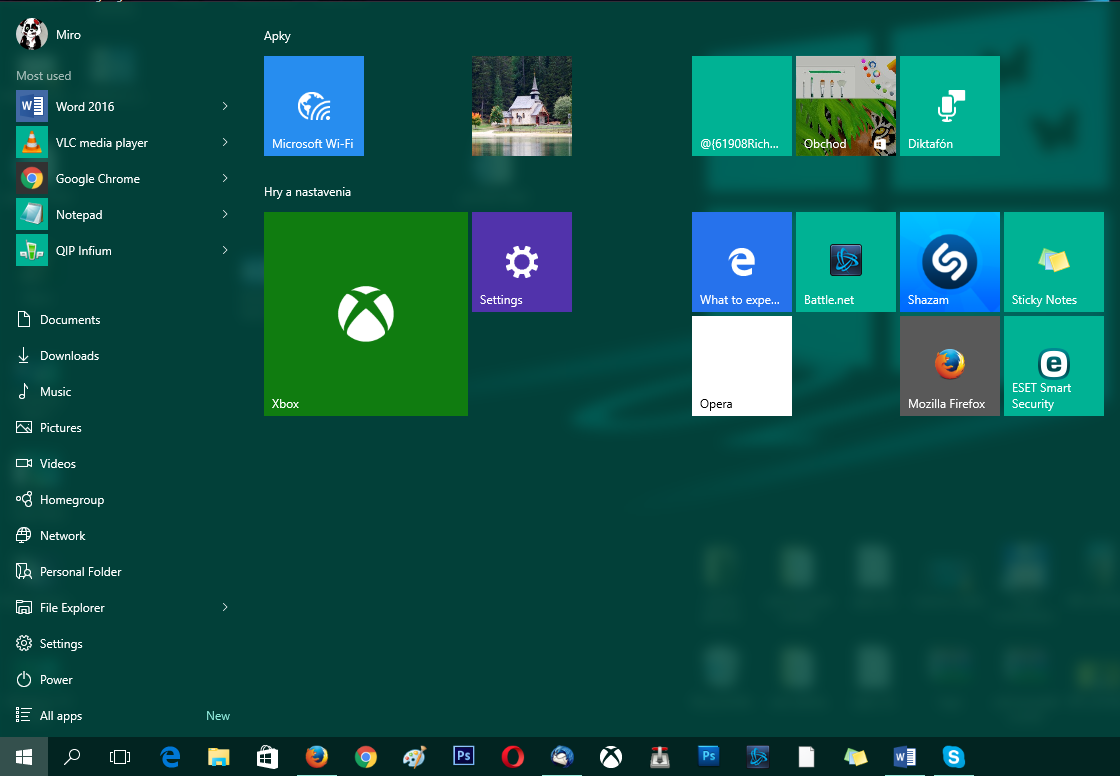The height and width of the screenshot is (776, 1120).
Task: Launch the Mozilla Firefox tile
Action: click(949, 366)
